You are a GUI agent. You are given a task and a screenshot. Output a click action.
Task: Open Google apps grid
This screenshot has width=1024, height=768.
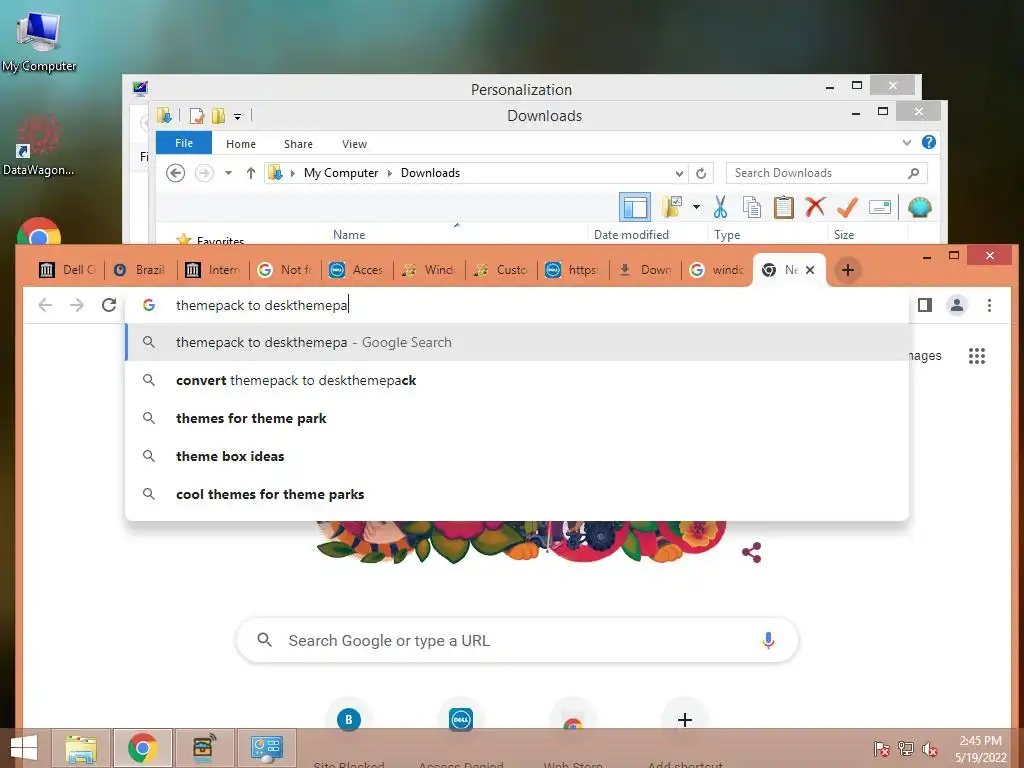pyautogui.click(x=977, y=356)
